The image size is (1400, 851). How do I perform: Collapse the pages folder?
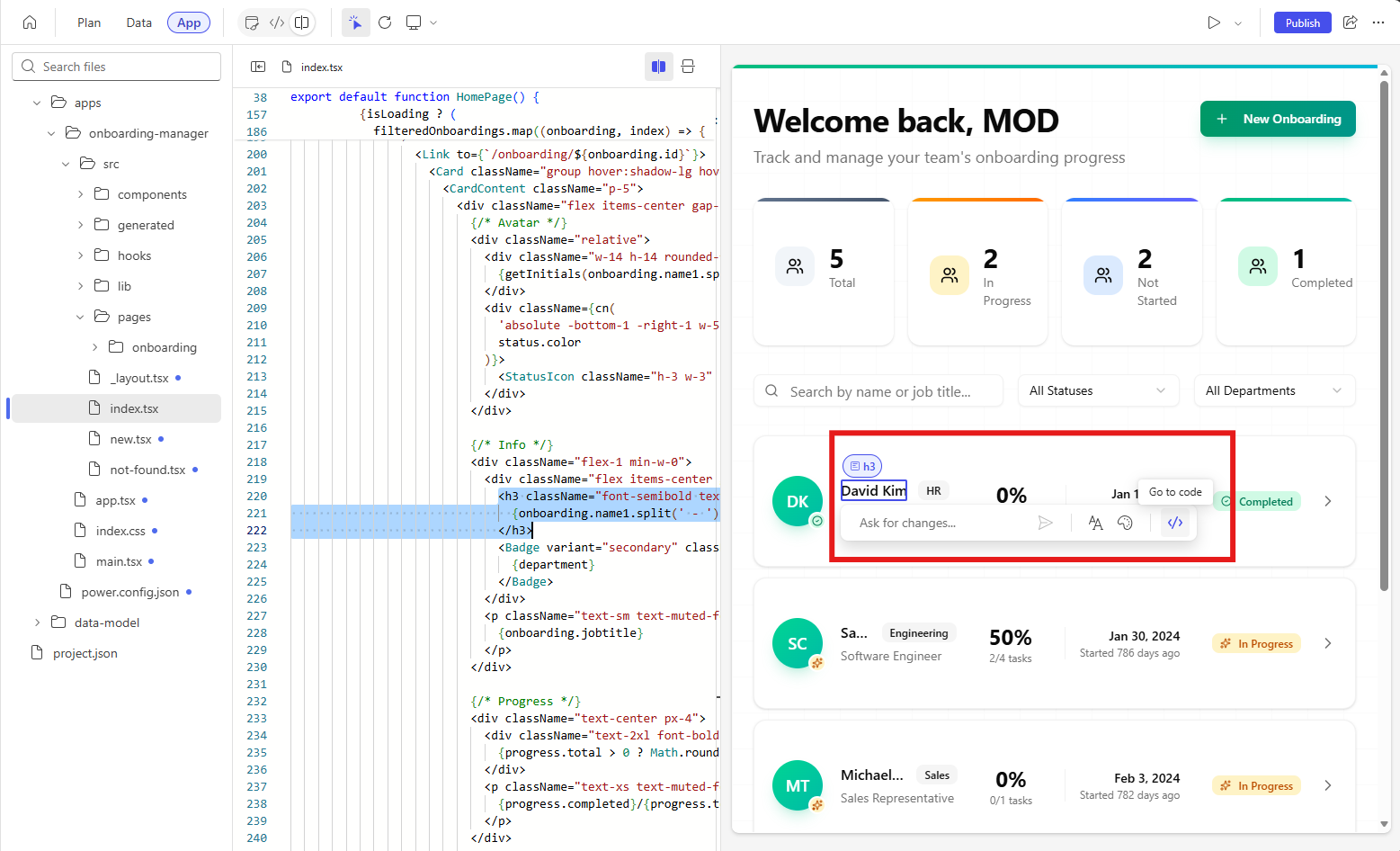80,317
